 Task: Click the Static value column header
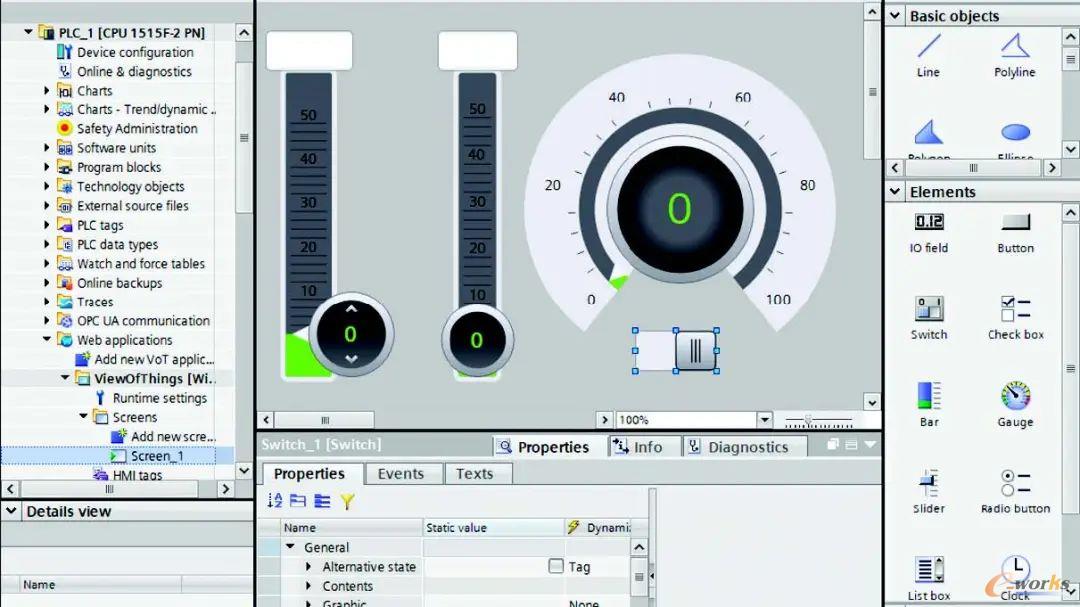(493, 528)
